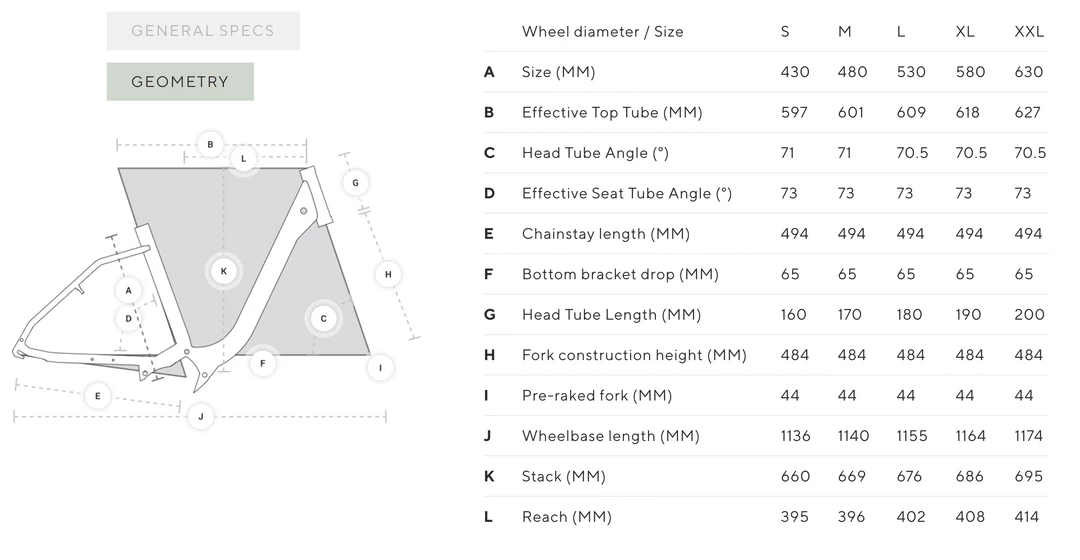Select the K stack marker on the diagram
This screenshot has height=560, width=1080.
[224, 271]
